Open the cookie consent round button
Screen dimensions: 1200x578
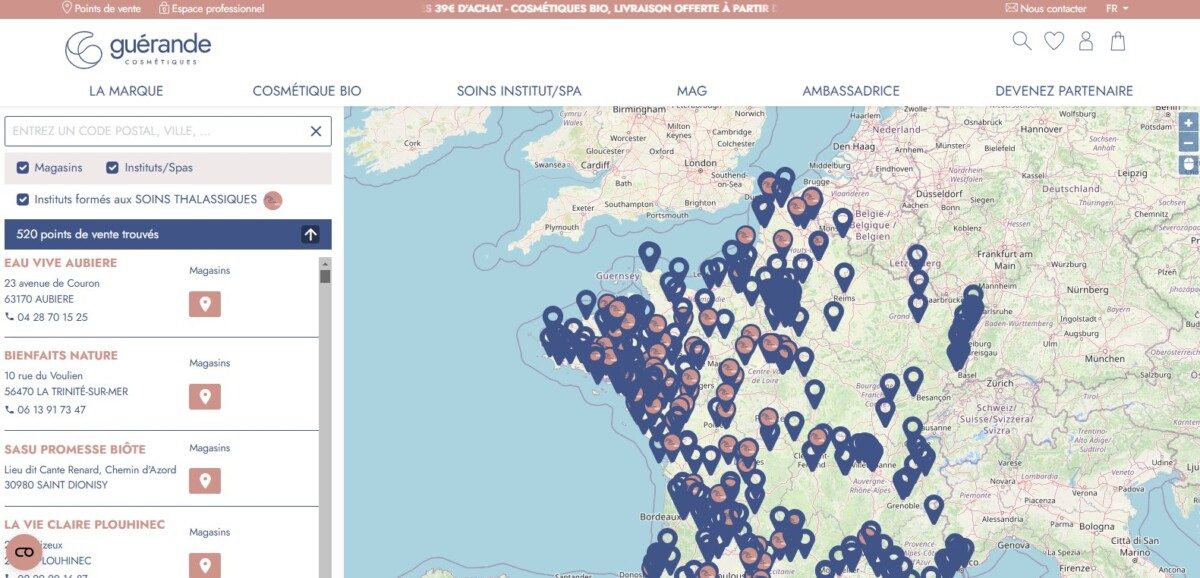(x=24, y=552)
